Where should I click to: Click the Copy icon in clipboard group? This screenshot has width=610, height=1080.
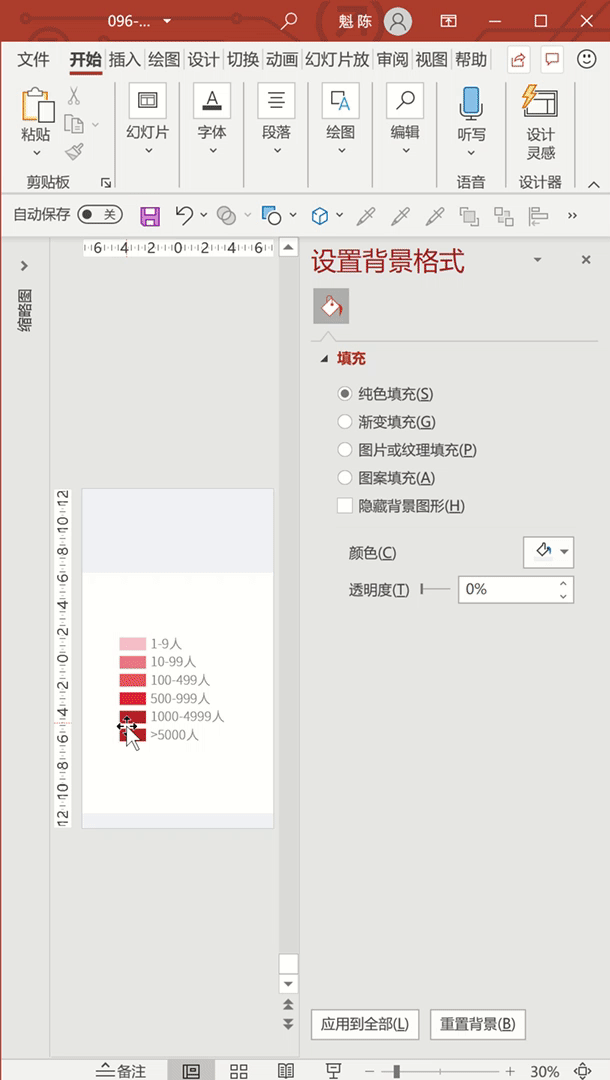74,124
